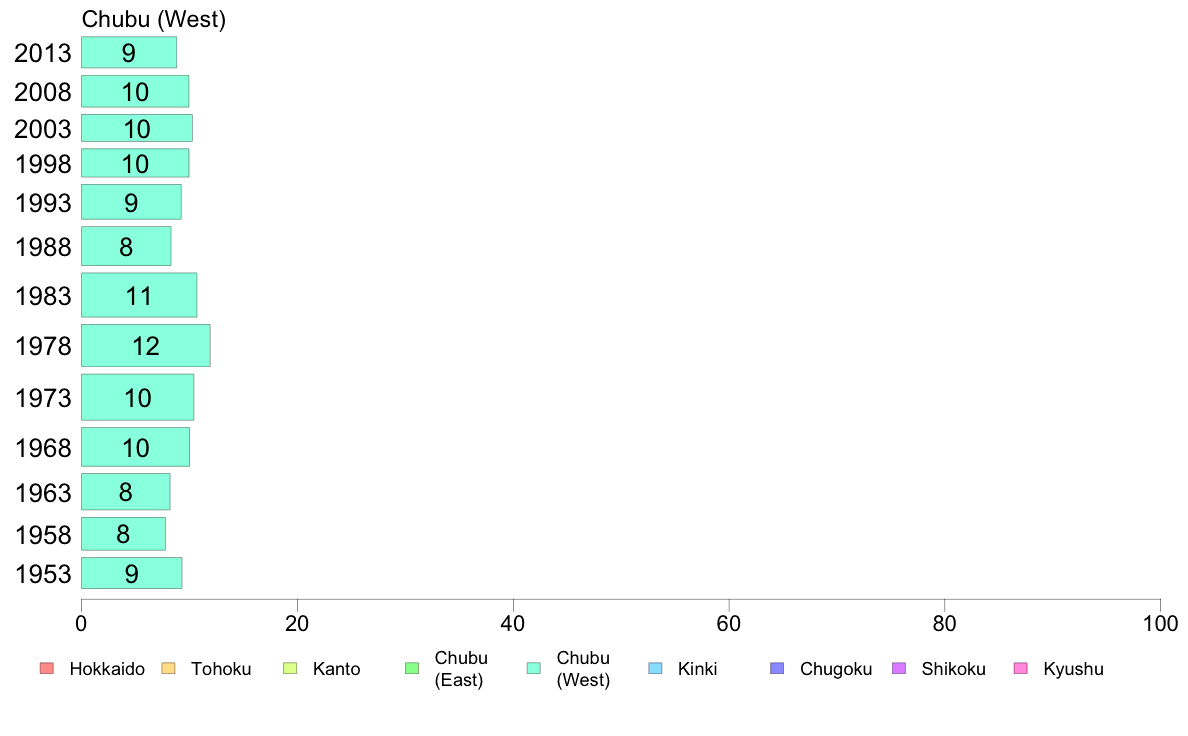1188x736 pixels.
Task: Click the Chubu (West) teal legend swatch
Action: coord(533,669)
